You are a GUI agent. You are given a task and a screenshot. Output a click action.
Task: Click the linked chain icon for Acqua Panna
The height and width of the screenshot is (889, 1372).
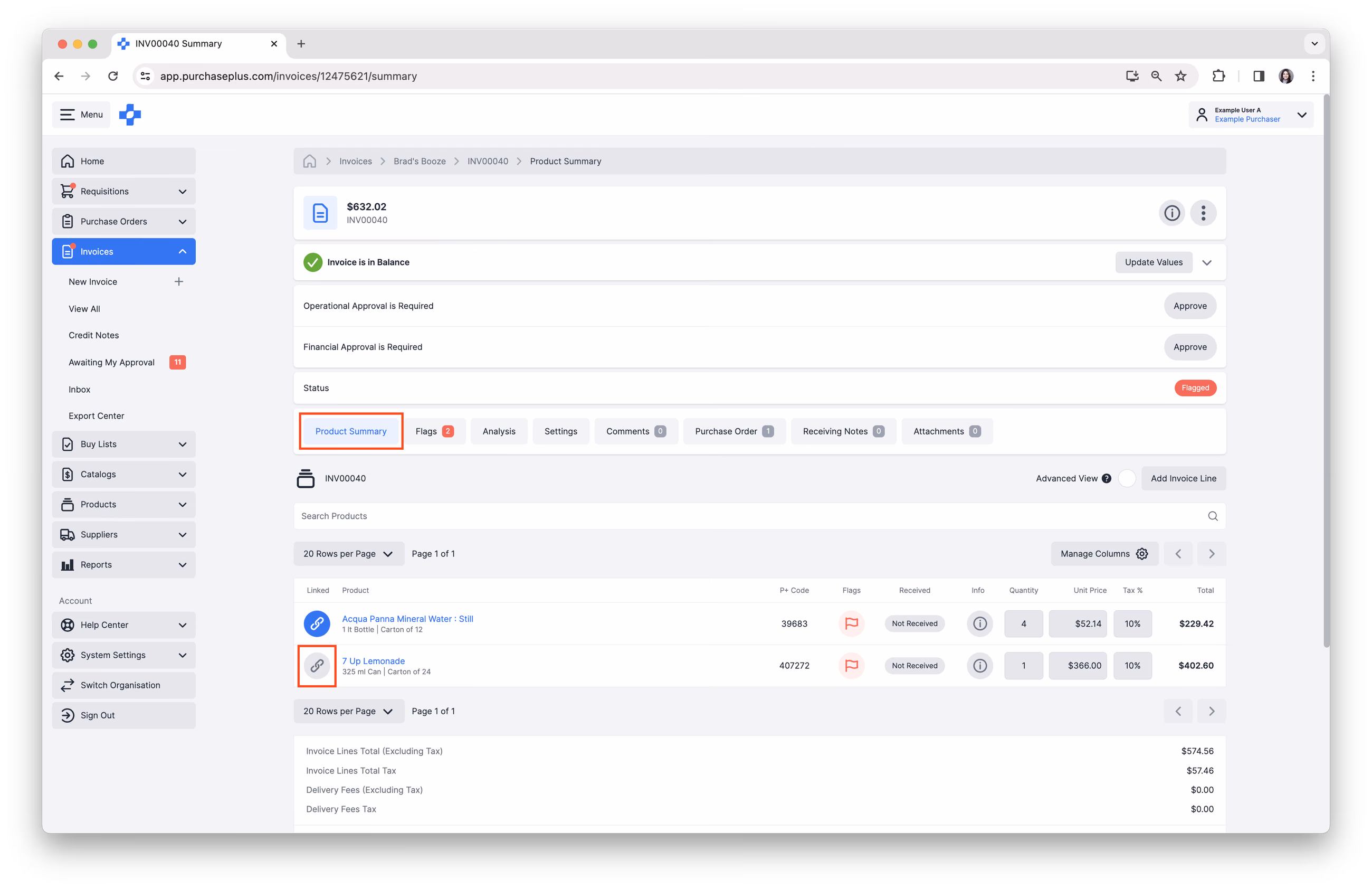(317, 623)
